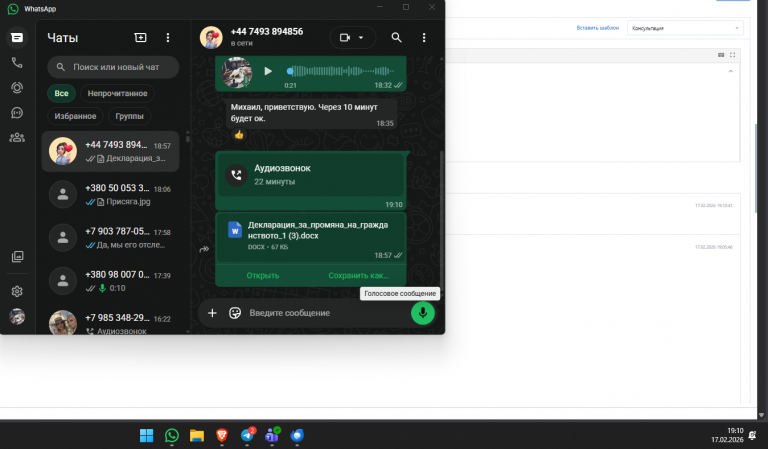The width and height of the screenshot is (768, 449).
Task: Open chat +380 50 053 with Присяга.jpg
Action: coord(111,194)
